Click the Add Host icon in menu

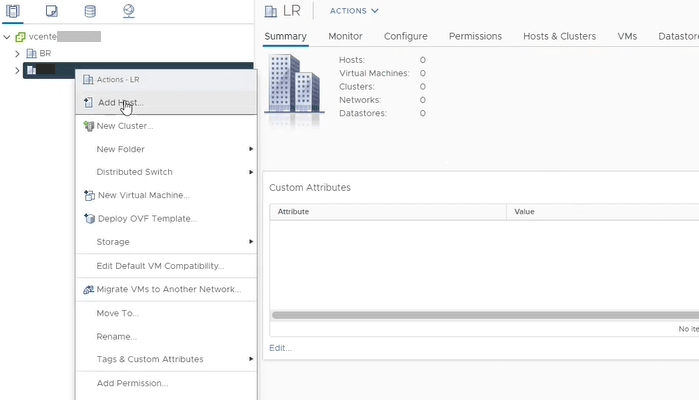click(x=88, y=103)
